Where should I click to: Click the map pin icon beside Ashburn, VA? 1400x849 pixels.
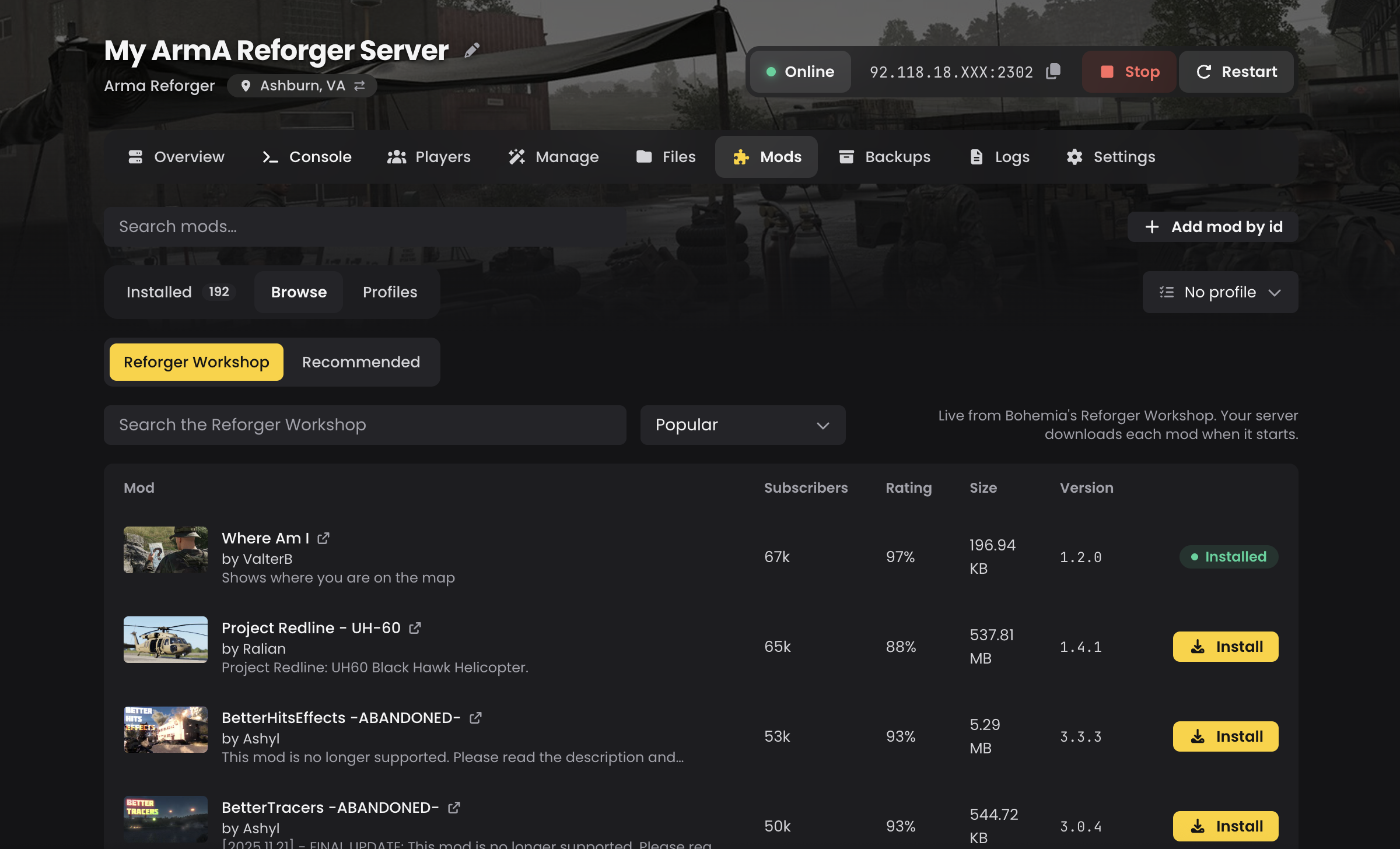point(246,86)
